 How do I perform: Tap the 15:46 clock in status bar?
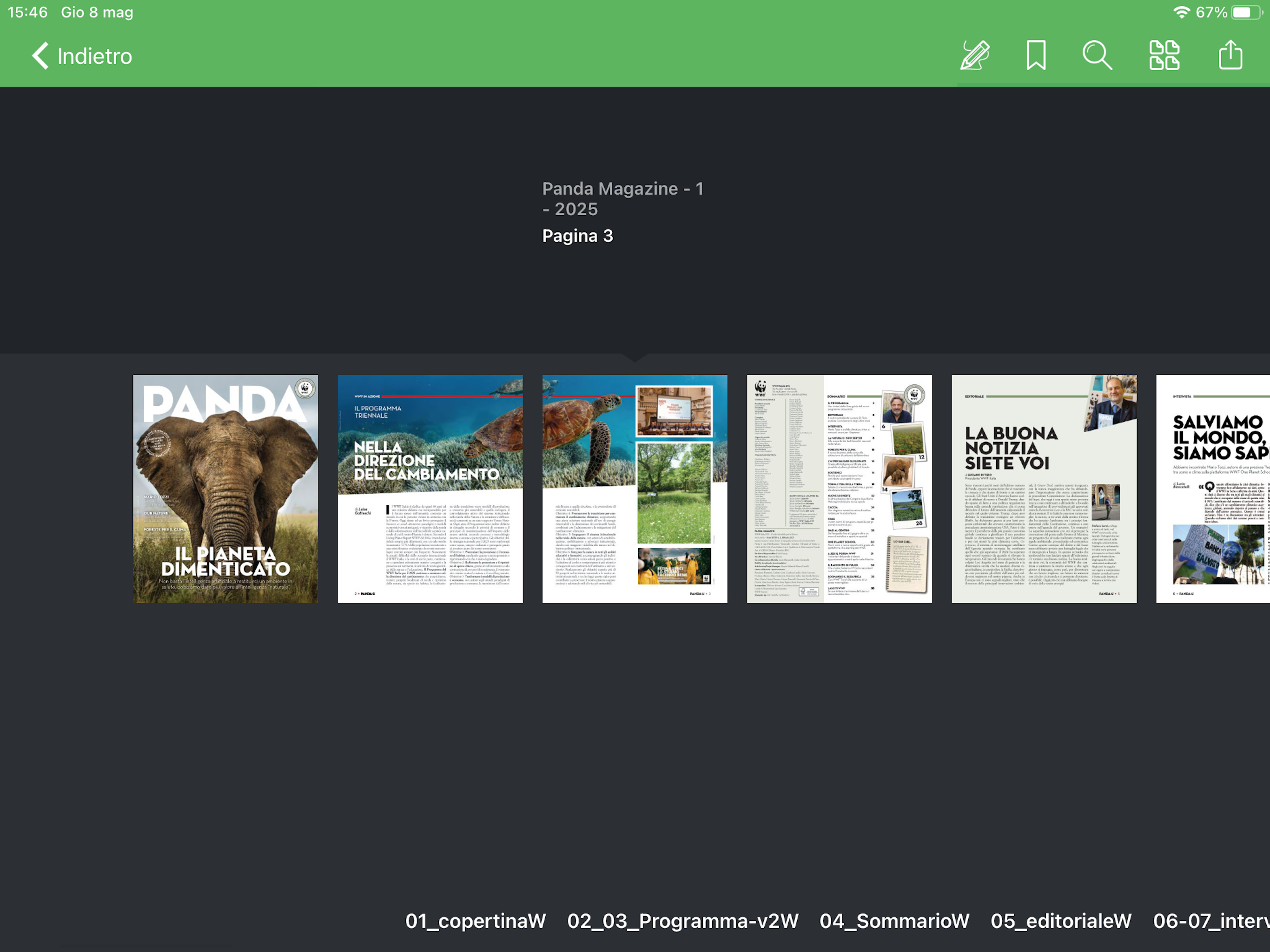(x=27, y=12)
